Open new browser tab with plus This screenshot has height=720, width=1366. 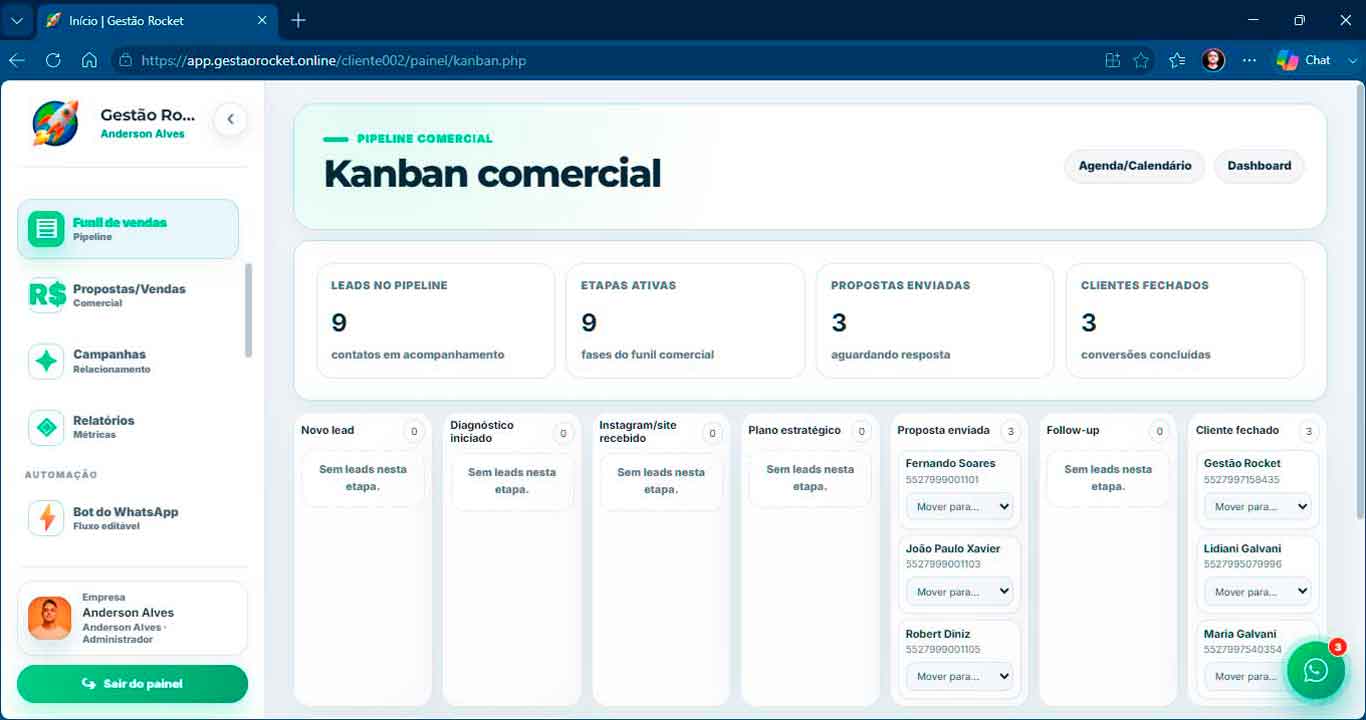(x=298, y=20)
